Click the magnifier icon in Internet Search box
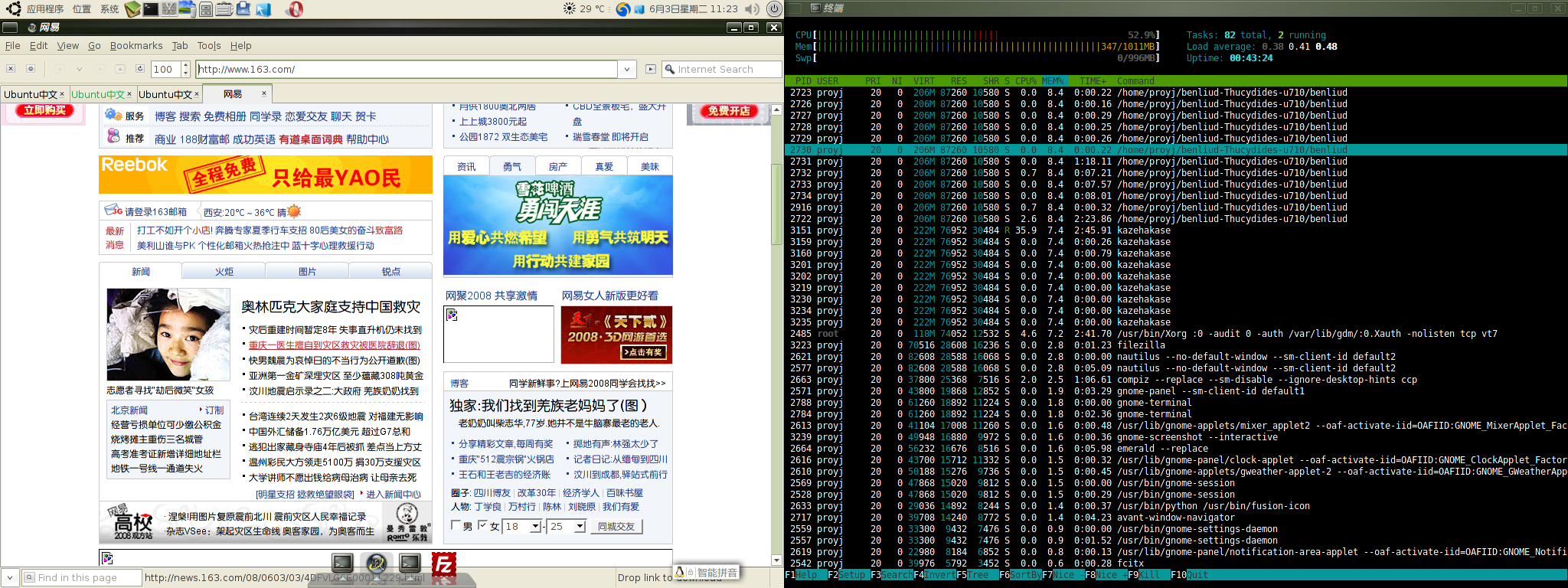The height and width of the screenshot is (588, 1568). 671,69
